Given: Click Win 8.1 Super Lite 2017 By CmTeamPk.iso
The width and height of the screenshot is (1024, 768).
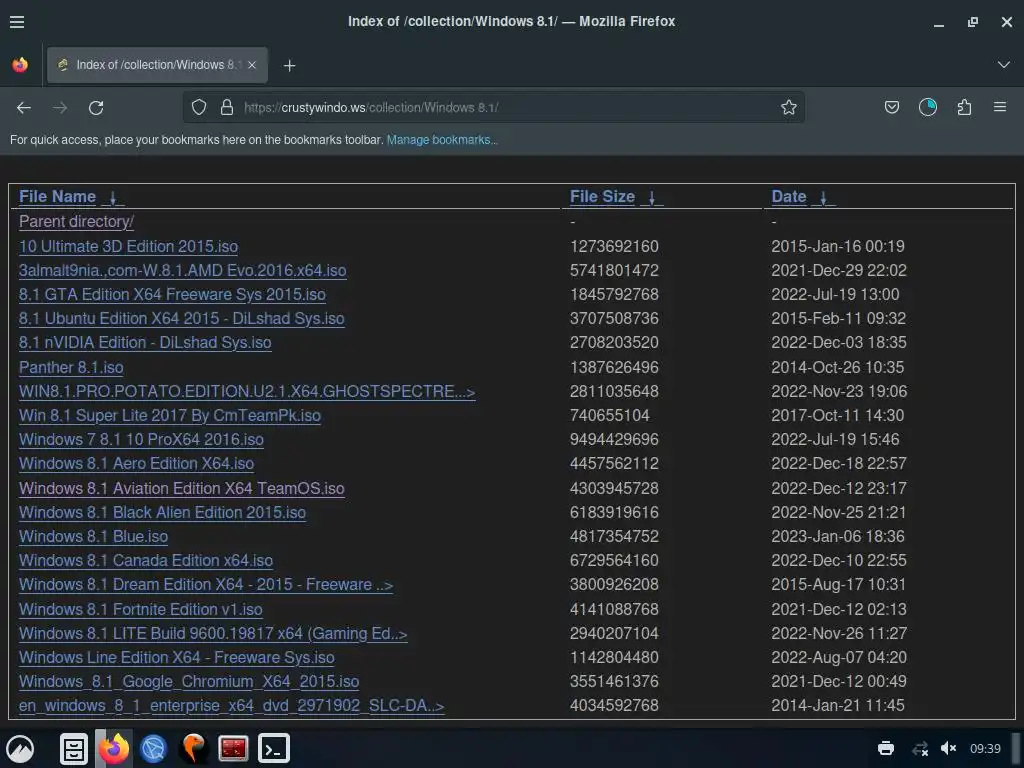Looking at the screenshot, I should [170, 415].
